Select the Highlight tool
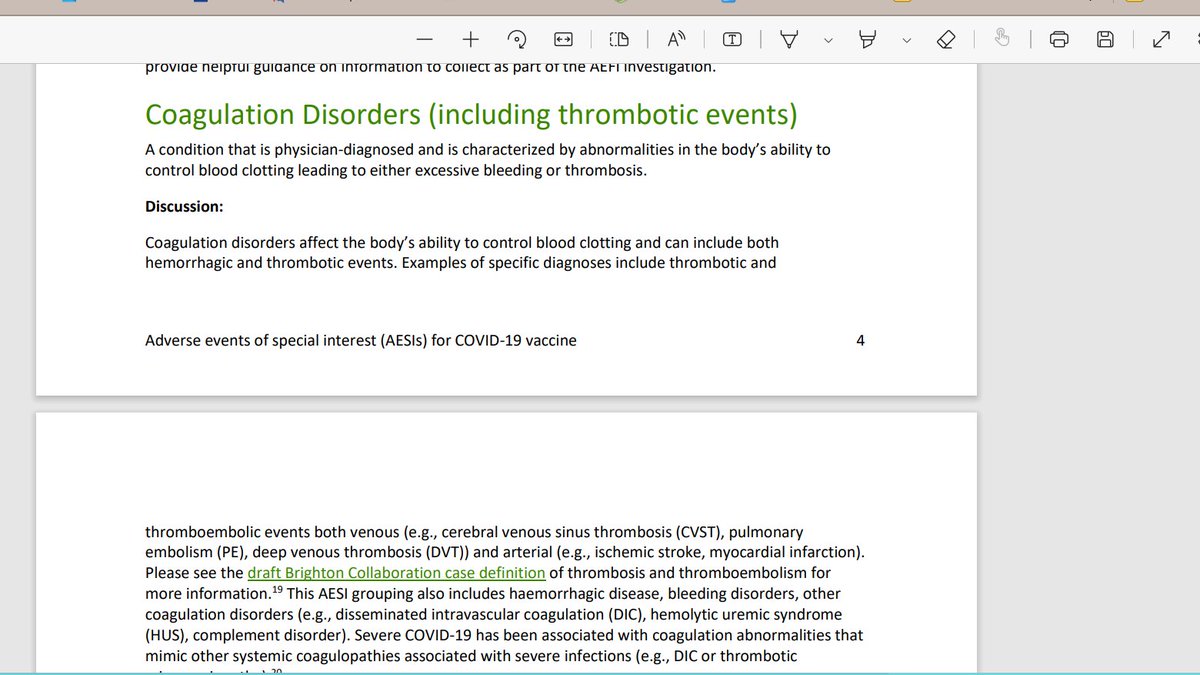 coord(868,40)
